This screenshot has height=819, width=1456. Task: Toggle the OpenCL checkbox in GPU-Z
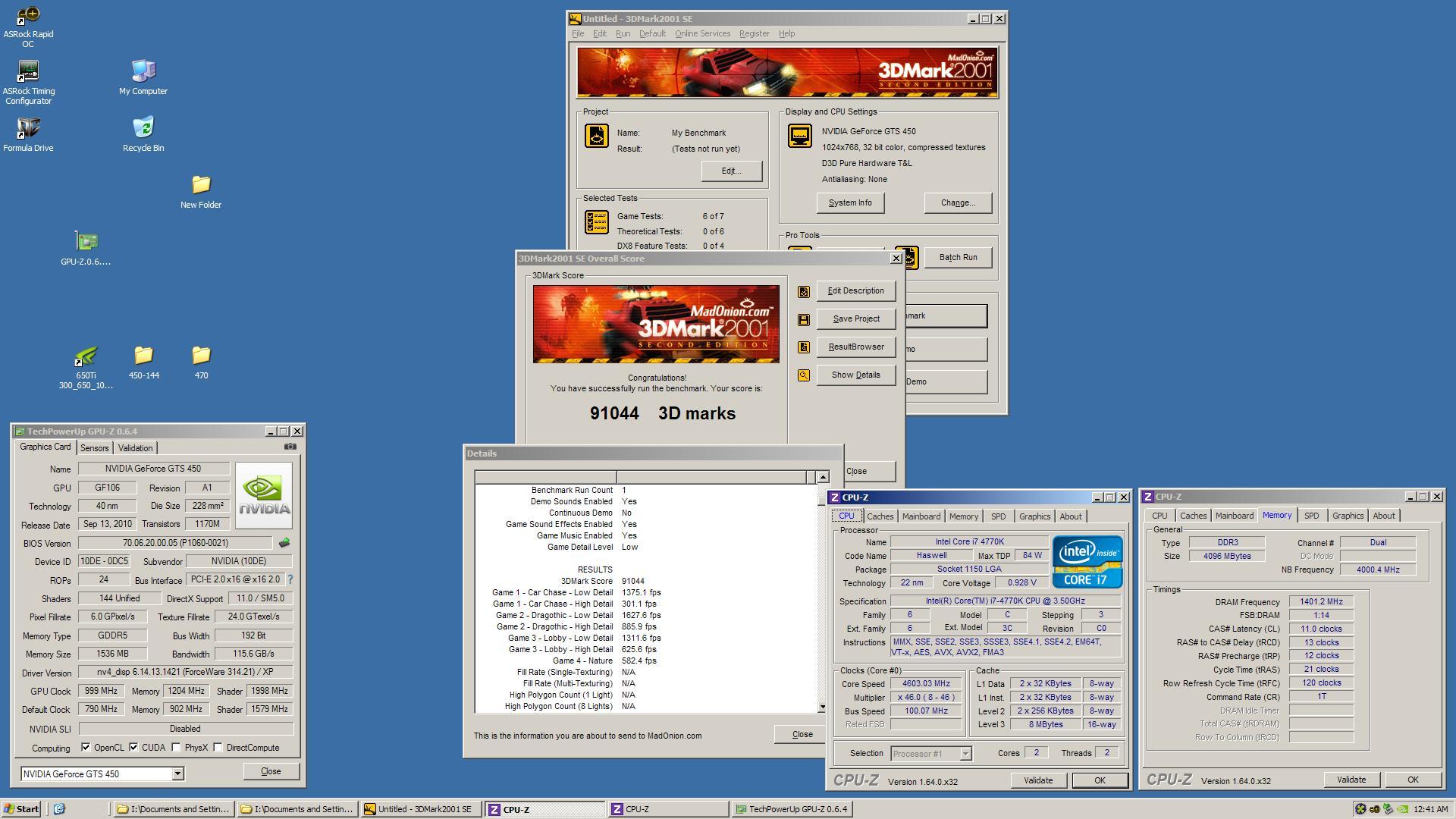[x=86, y=748]
